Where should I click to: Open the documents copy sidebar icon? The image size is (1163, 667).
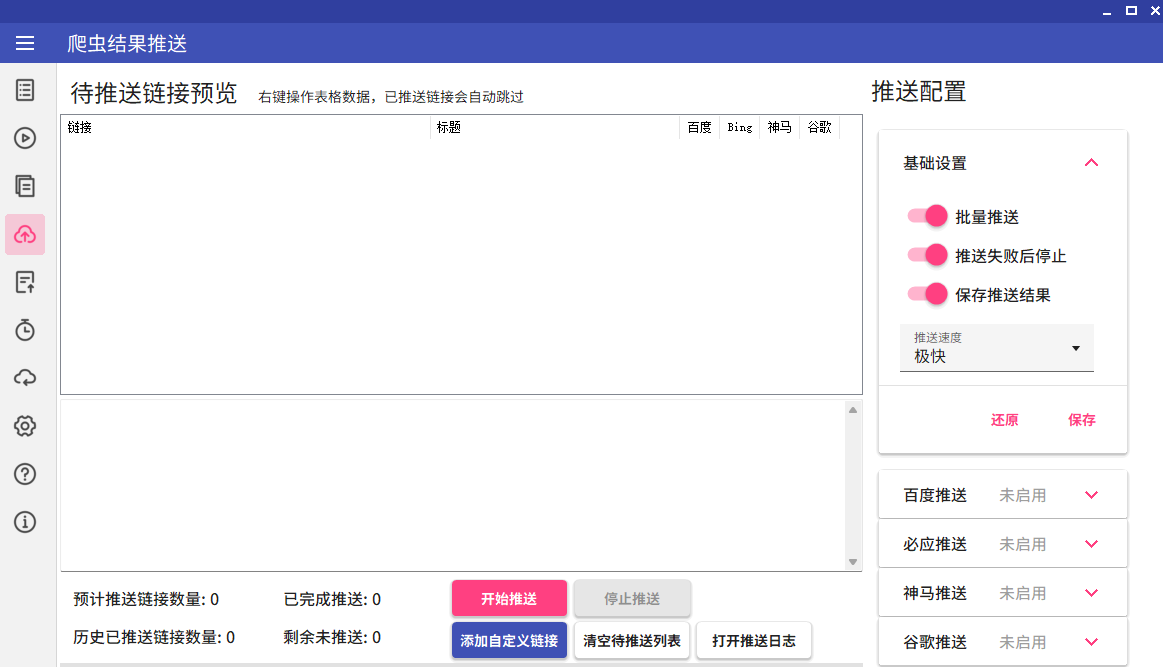[x=25, y=186]
